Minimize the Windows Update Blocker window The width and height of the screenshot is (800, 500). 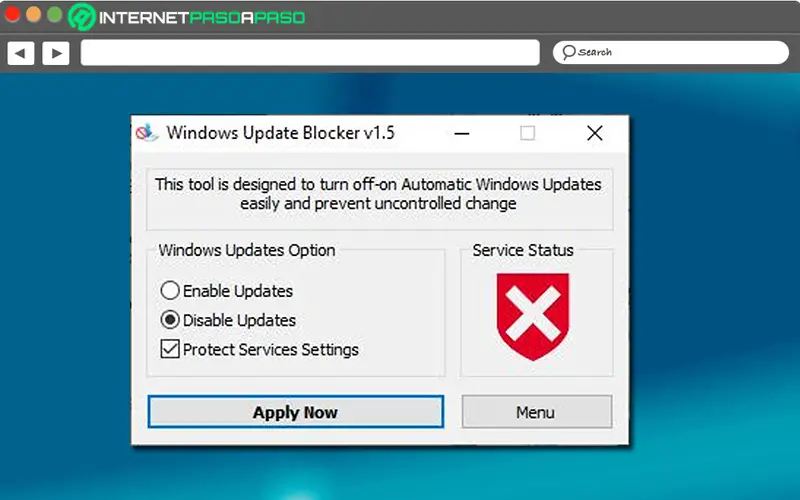pos(462,133)
